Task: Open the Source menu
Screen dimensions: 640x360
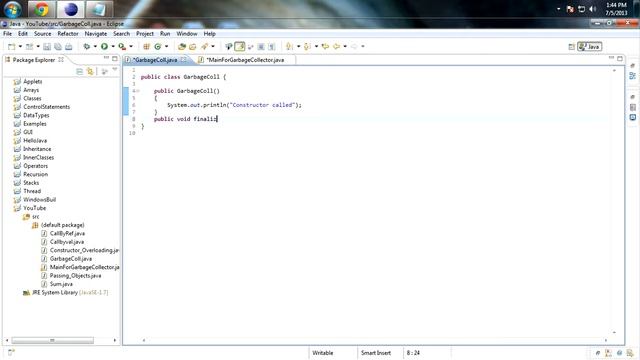Action: point(42,34)
